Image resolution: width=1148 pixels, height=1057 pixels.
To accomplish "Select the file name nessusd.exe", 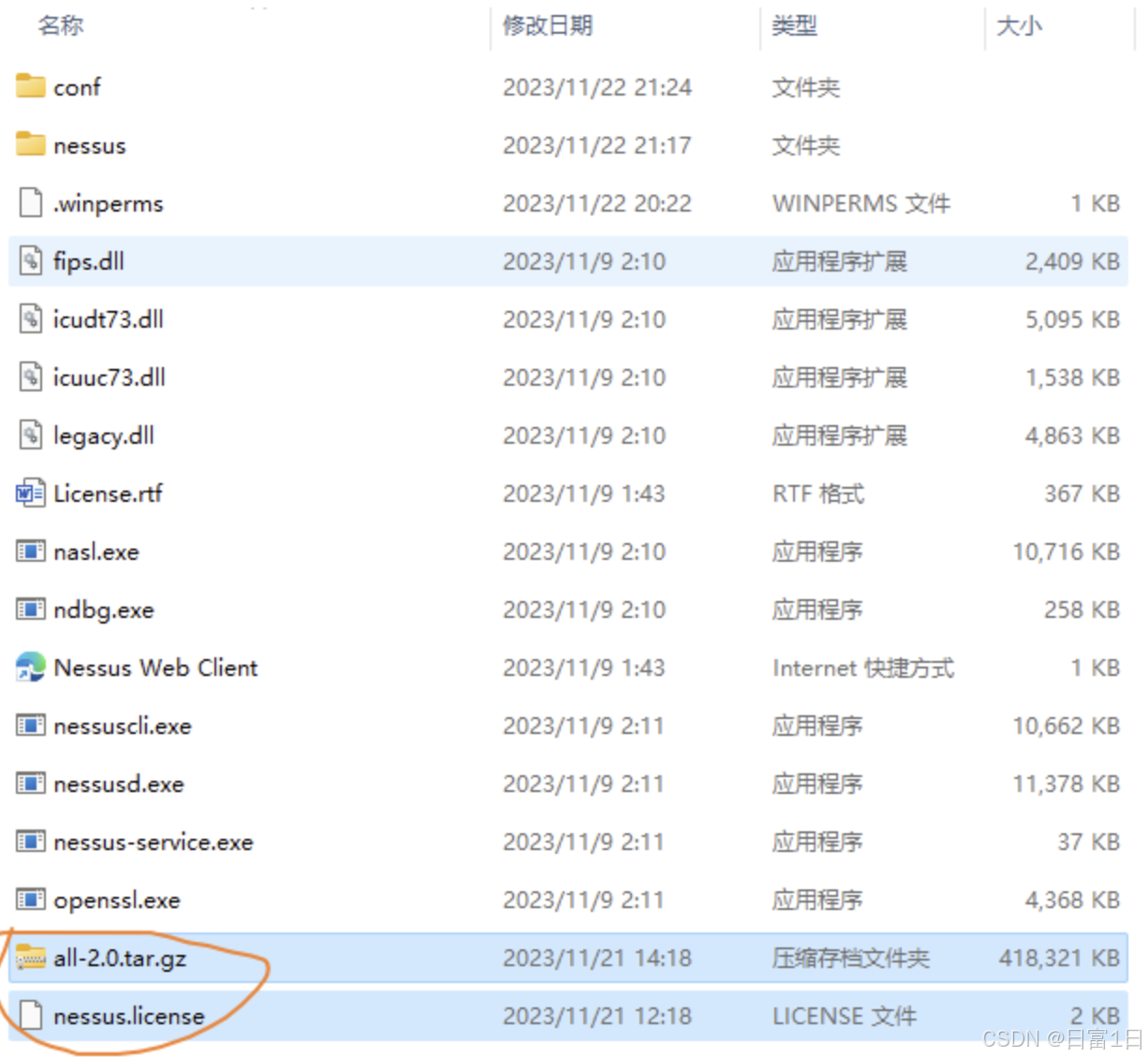I will pos(119,784).
